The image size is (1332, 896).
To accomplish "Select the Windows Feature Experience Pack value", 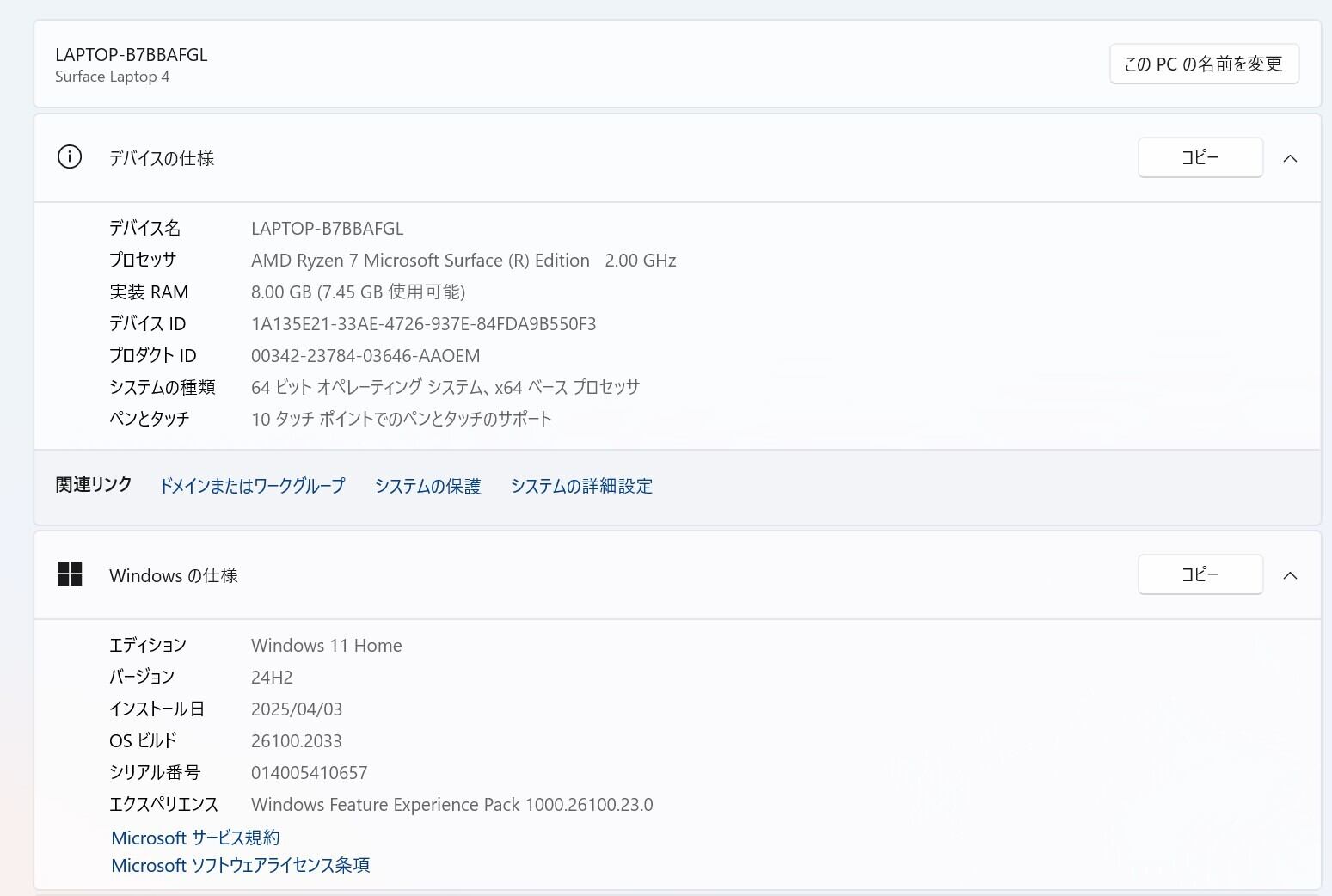I will click(452, 805).
